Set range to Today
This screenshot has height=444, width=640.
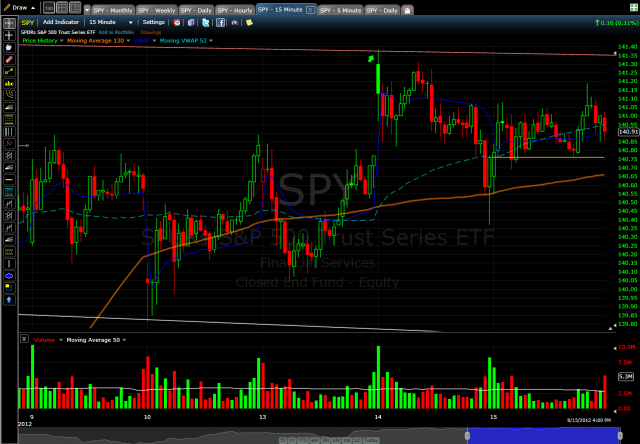(371, 440)
